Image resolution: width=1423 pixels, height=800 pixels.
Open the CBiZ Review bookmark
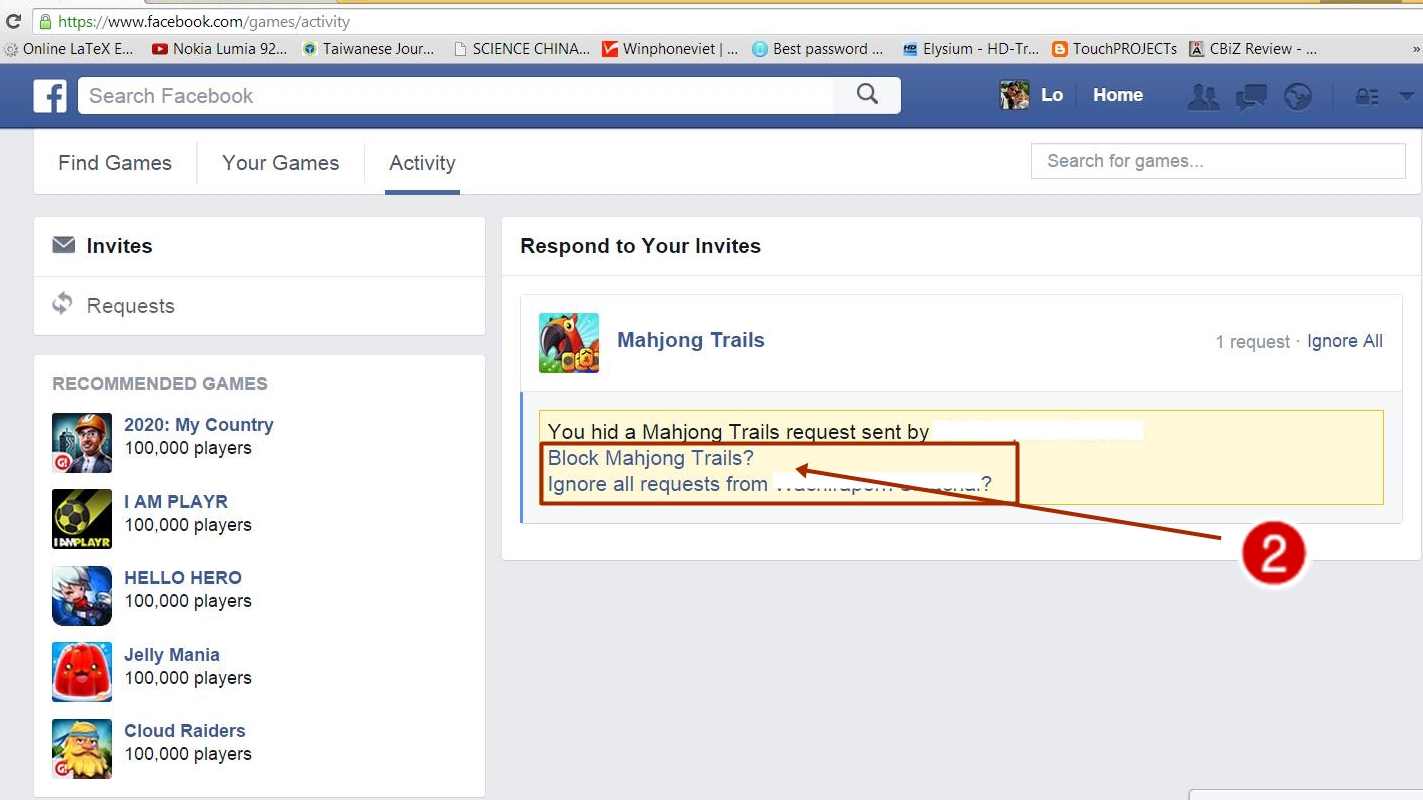pos(1253,48)
